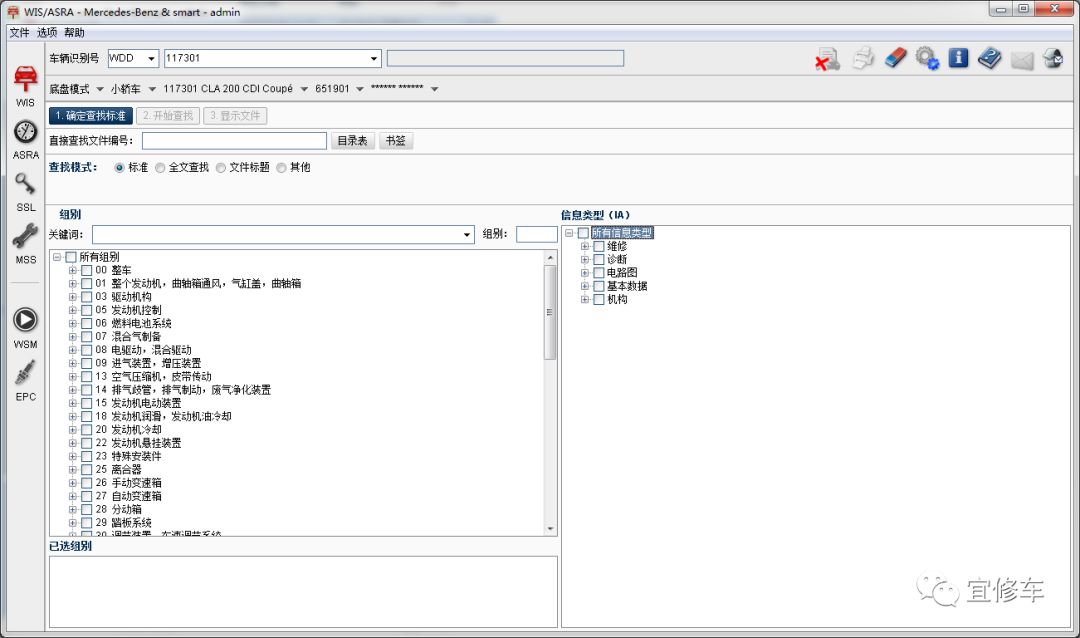The height and width of the screenshot is (638, 1080).
Task: Open the 底盘模式 dropdown arrow
Action: pos(100,89)
